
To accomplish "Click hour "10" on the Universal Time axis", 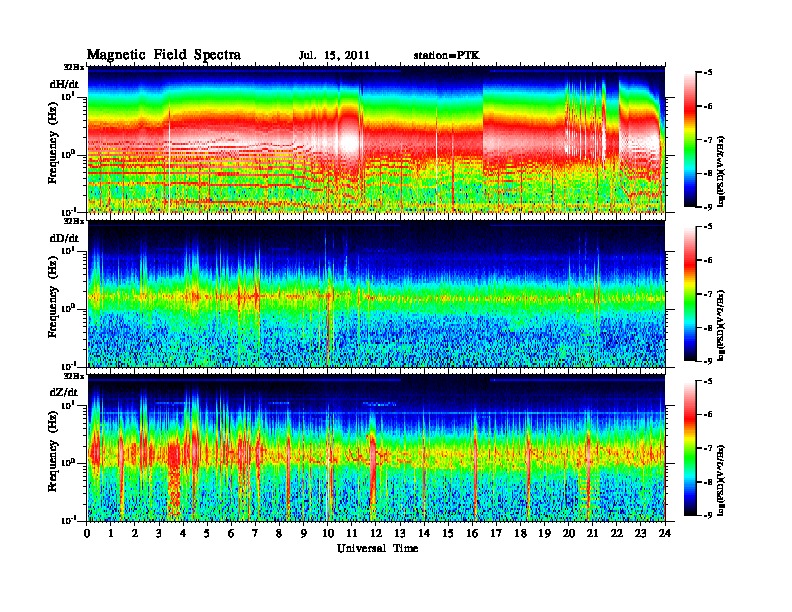I will point(328,533).
